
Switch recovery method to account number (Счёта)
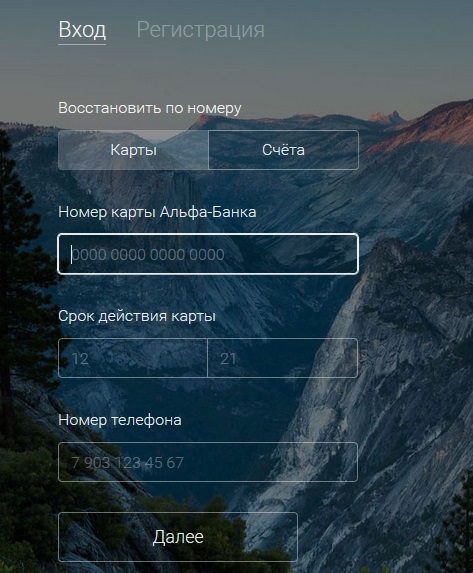283,150
